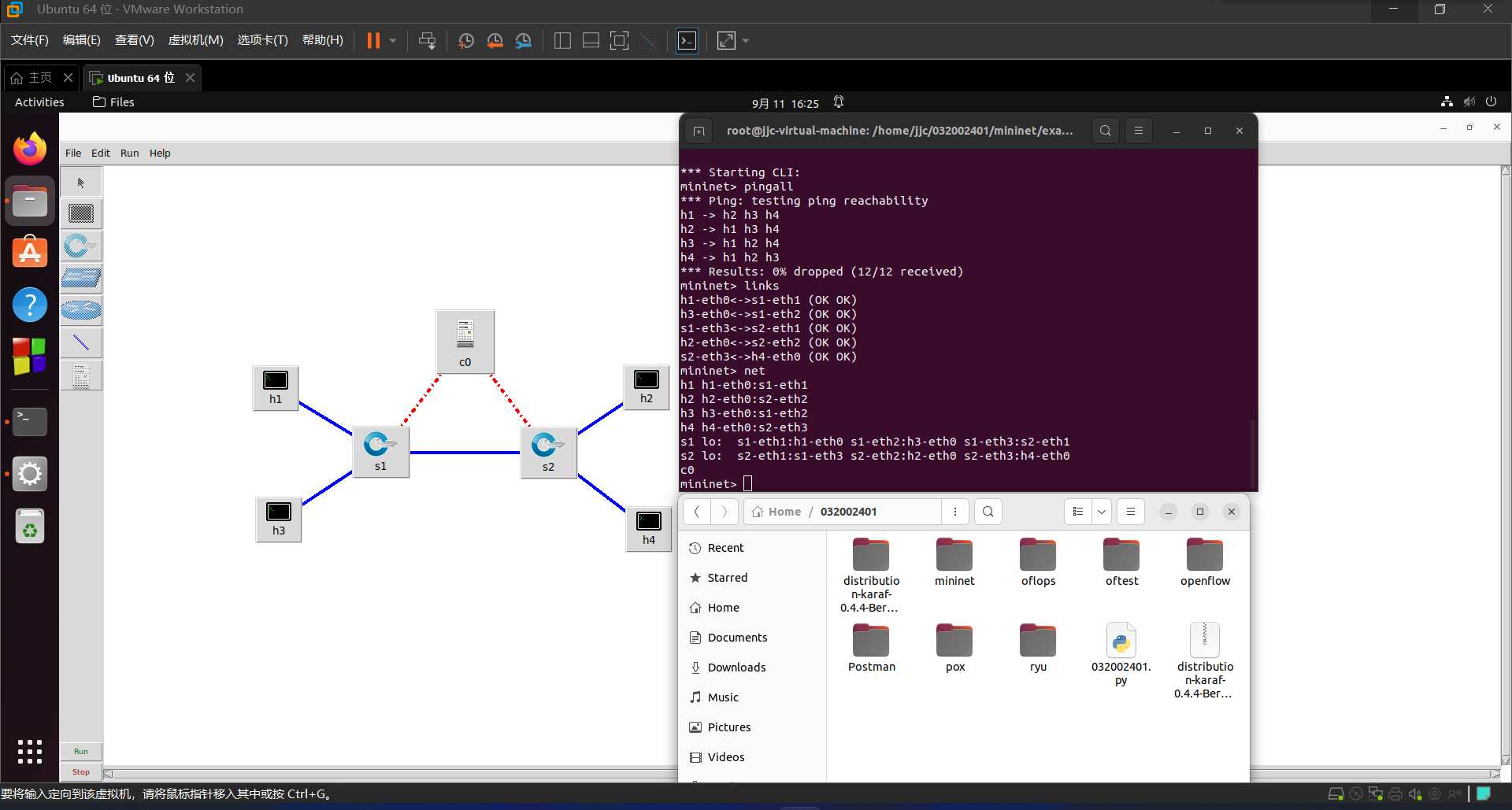The height and width of the screenshot is (810, 1512).
Task: Click the MiniEdit canvas horizontal scrollbar
Action: click(394, 774)
